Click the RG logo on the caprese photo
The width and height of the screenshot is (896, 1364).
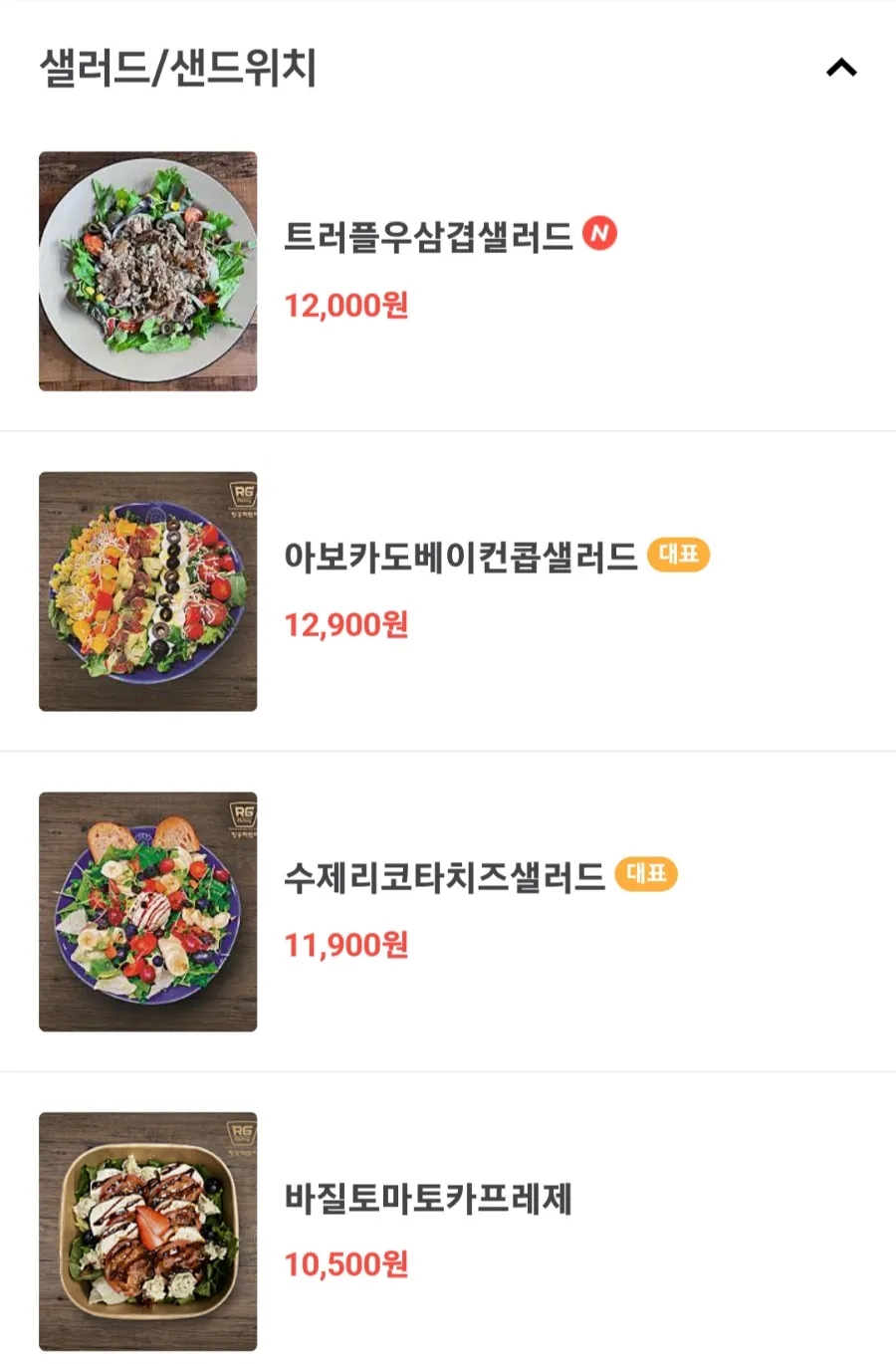pyautogui.click(x=242, y=1135)
